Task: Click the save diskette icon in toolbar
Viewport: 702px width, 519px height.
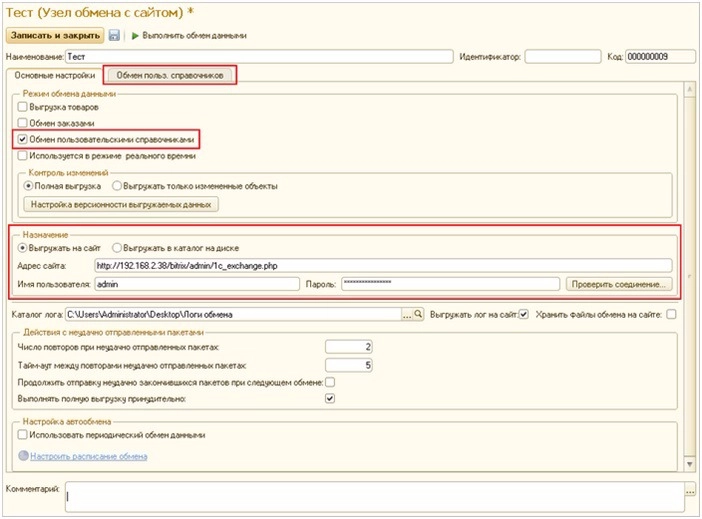Action: tap(114, 35)
